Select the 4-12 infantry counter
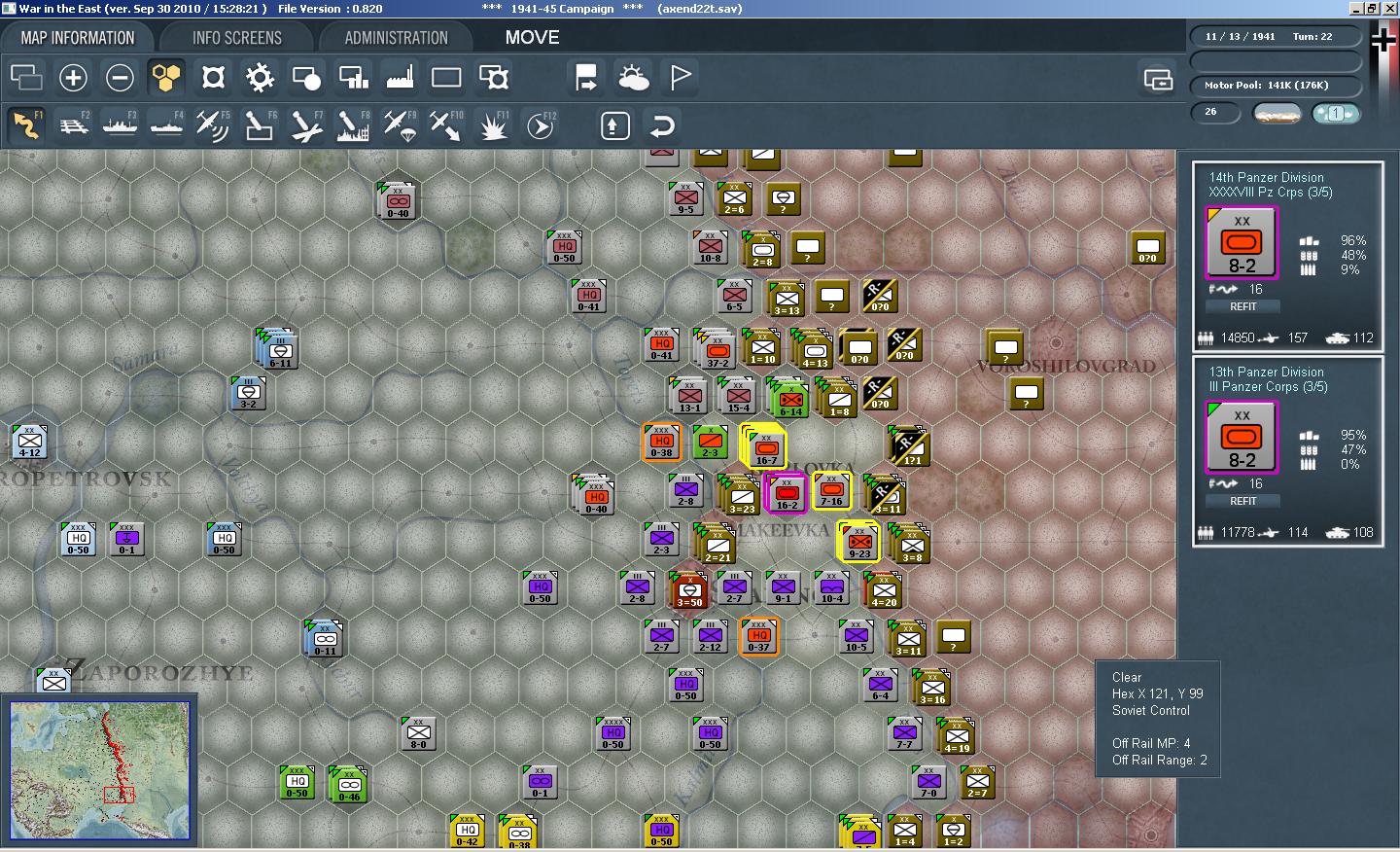1400x852 pixels. point(30,441)
